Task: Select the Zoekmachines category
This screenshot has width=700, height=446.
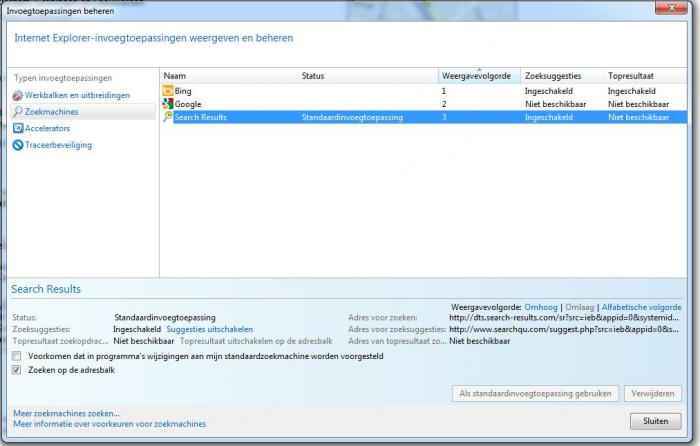Action: [x=51, y=112]
